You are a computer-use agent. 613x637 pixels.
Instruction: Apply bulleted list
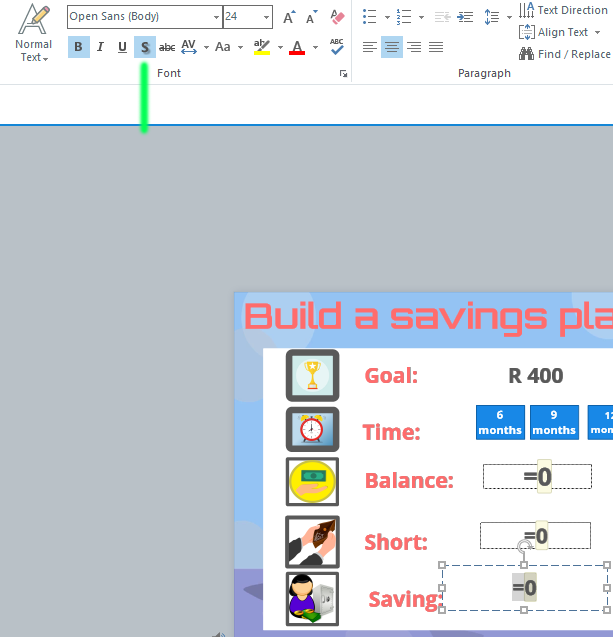370,17
